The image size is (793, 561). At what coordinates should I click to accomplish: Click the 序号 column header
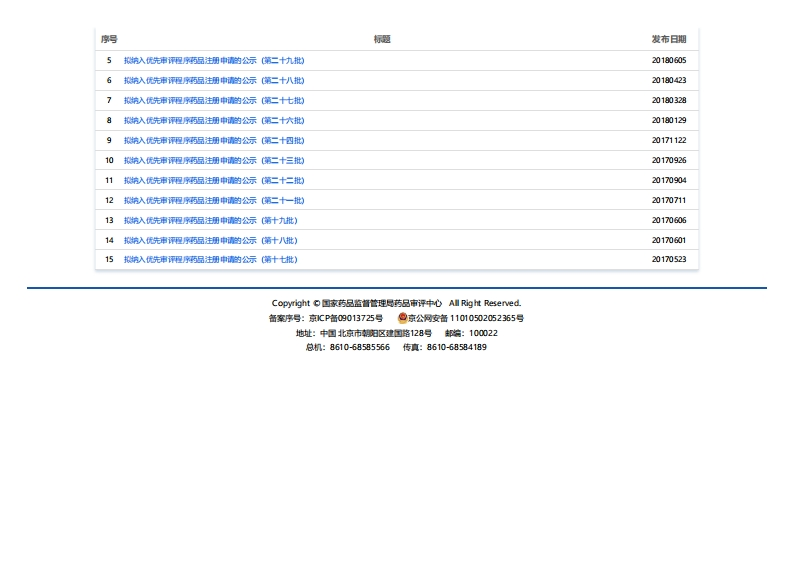click(109, 40)
